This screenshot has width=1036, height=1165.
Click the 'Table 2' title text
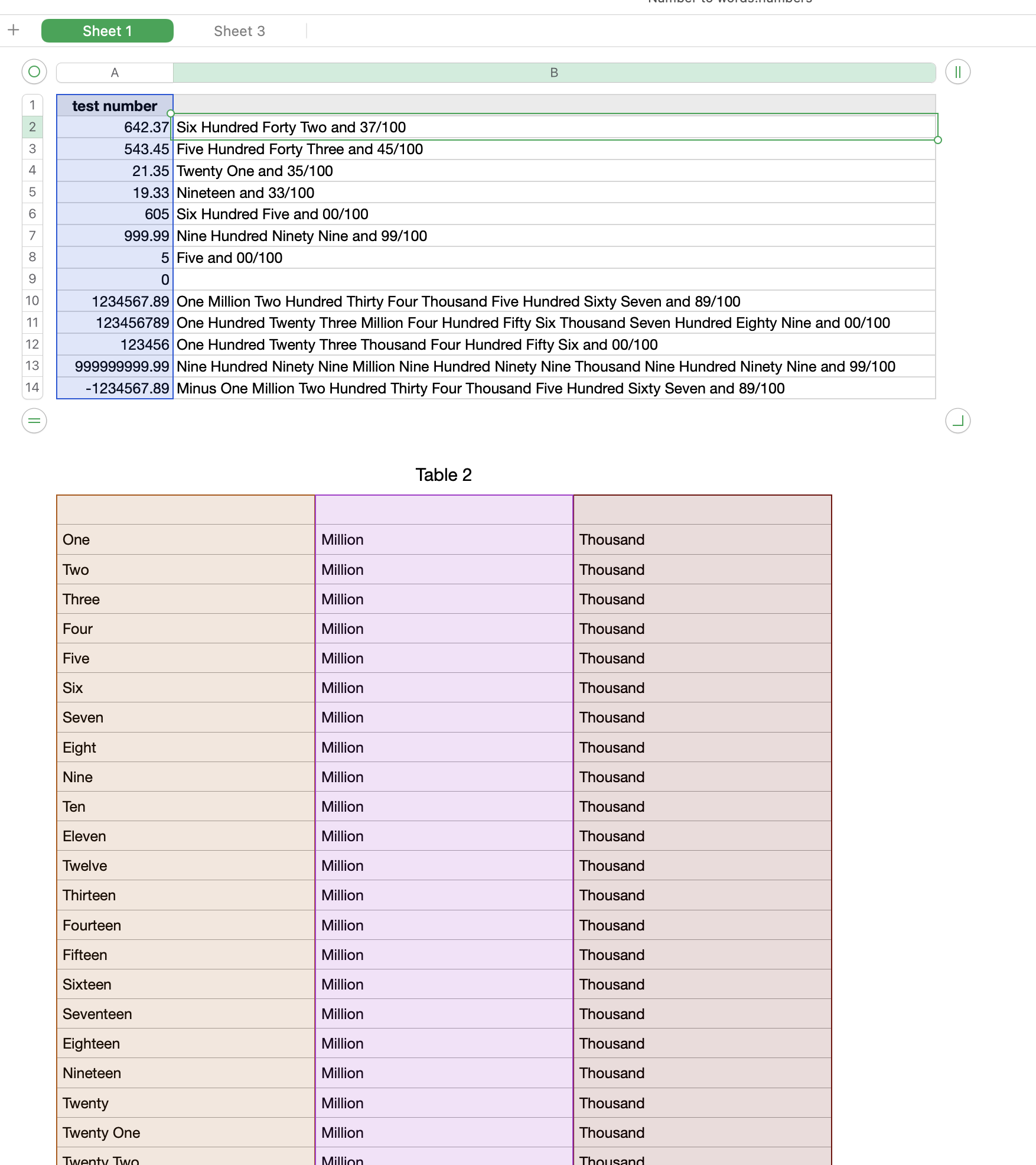click(x=444, y=474)
